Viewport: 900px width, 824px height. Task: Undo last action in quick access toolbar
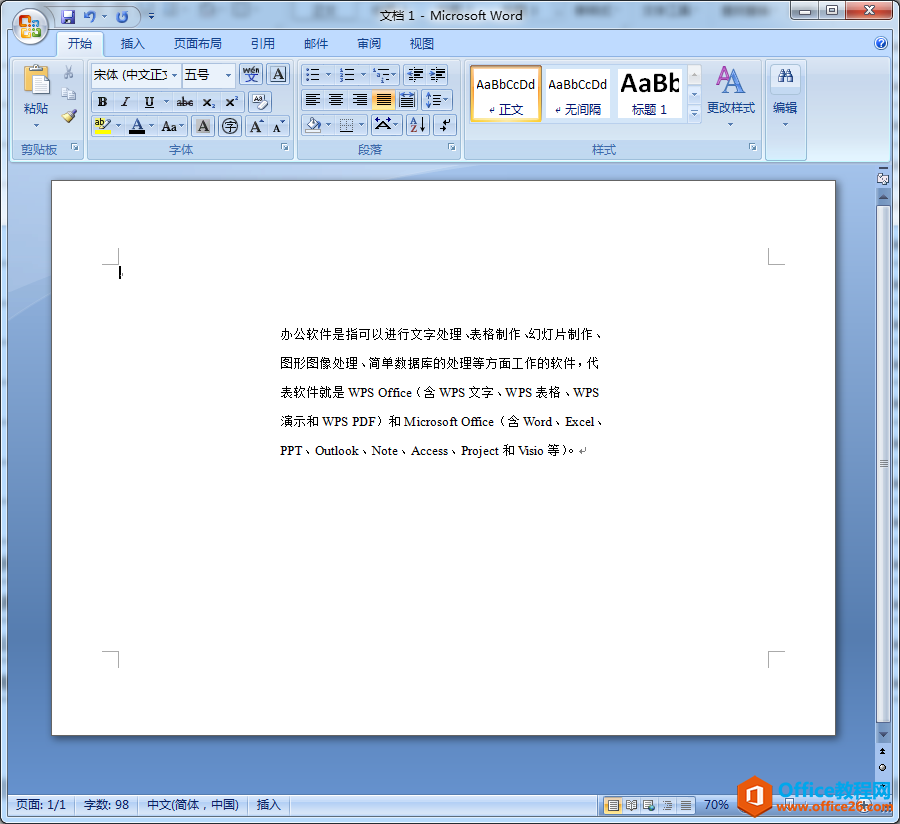89,17
